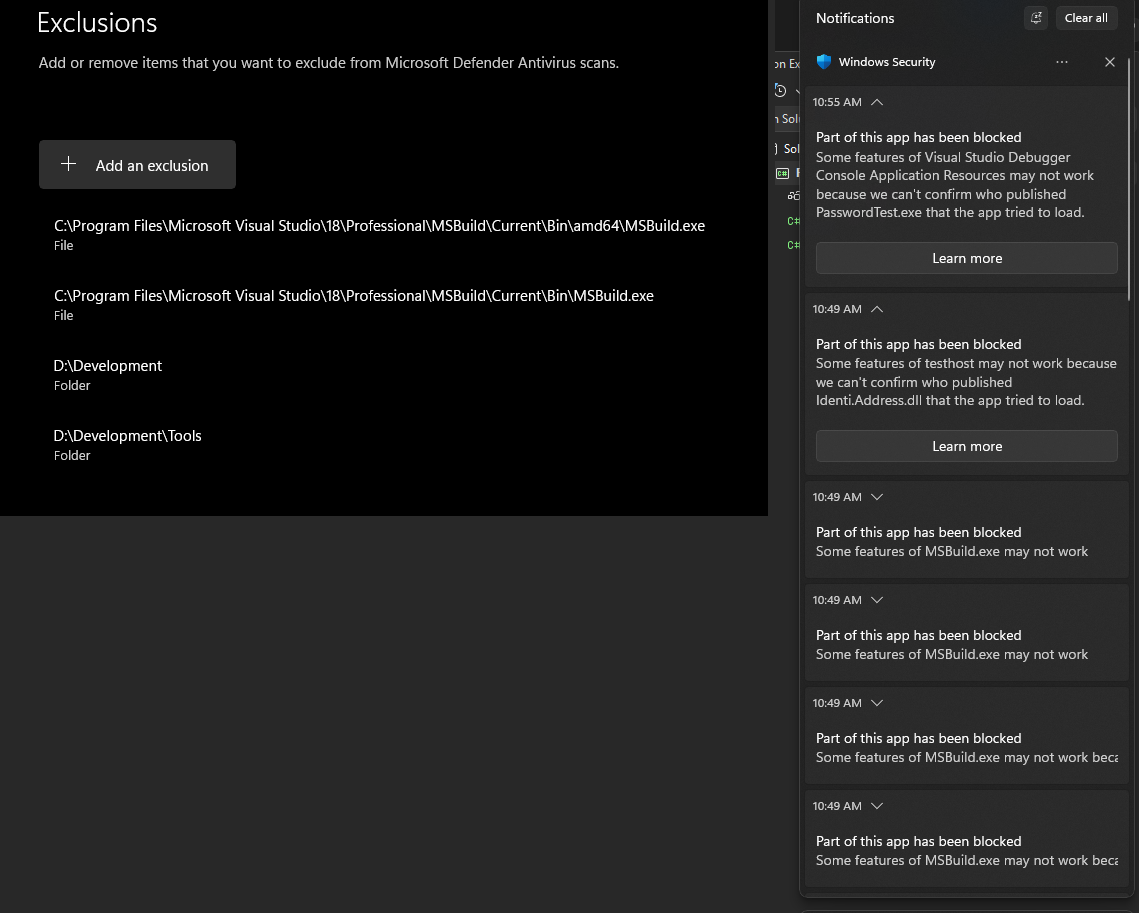The height and width of the screenshot is (913, 1139).
Task: Dismiss the Windows Security notification group
Action: pyautogui.click(x=1110, y=62)
